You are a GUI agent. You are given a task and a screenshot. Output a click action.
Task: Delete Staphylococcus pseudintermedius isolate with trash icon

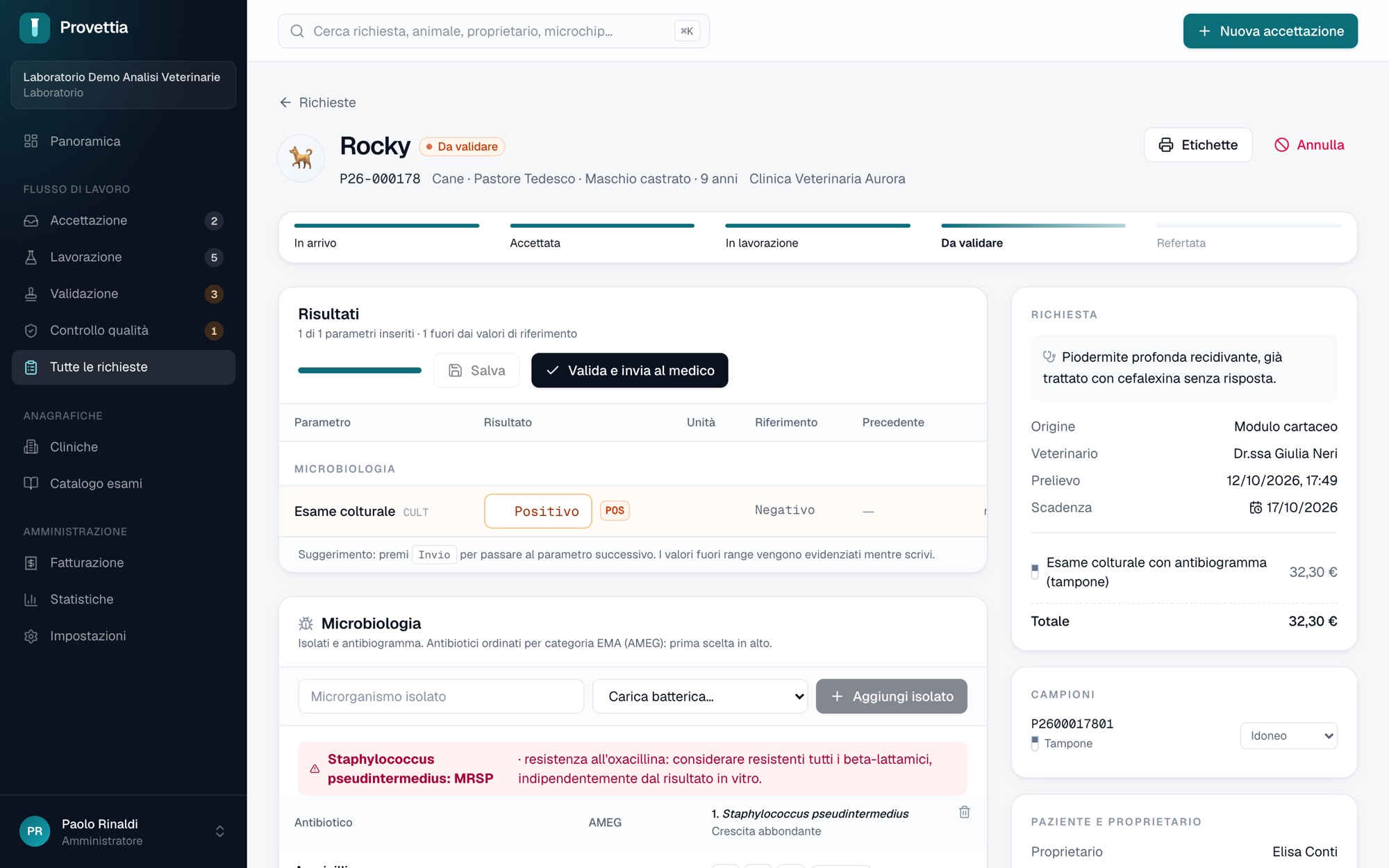coord(964,812)
